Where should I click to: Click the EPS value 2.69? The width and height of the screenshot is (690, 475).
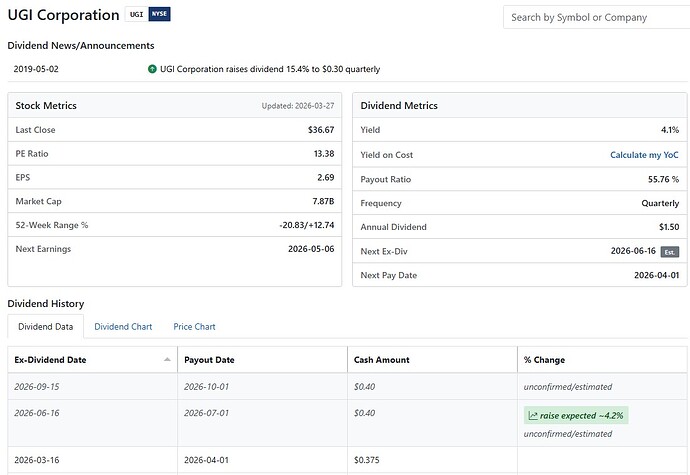(x=326, y=177)
